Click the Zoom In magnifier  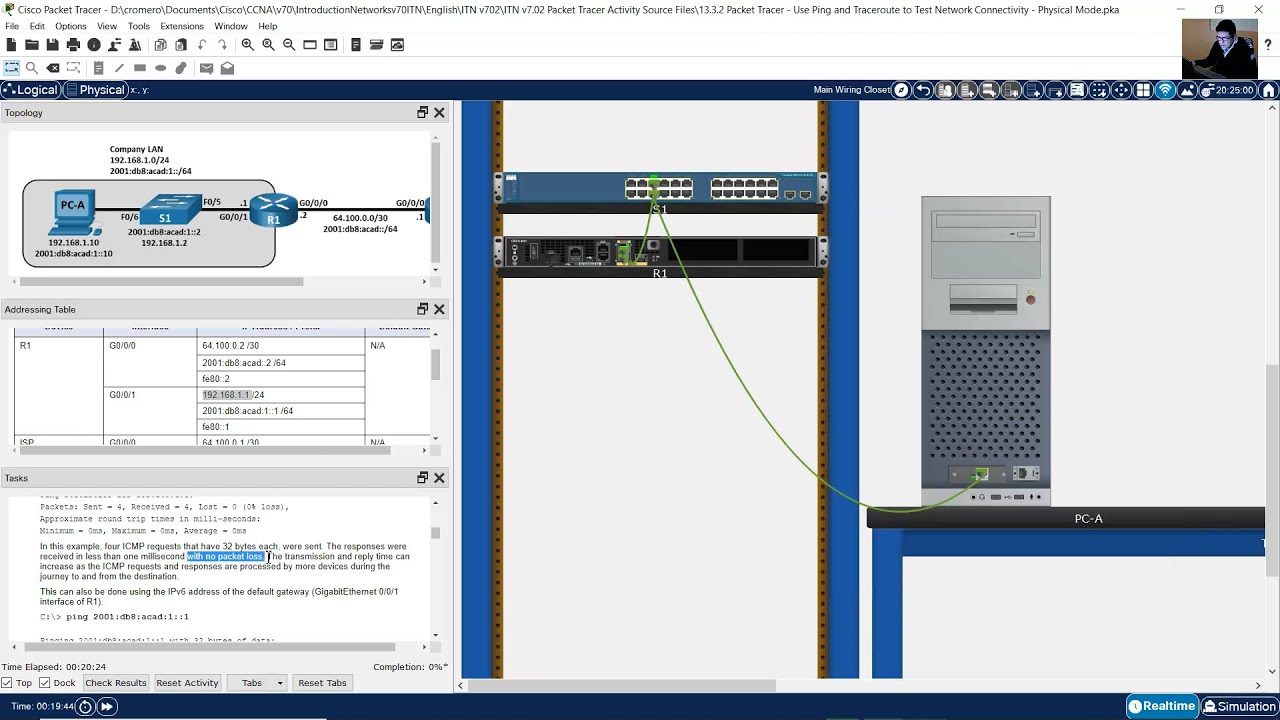[248, 45]
